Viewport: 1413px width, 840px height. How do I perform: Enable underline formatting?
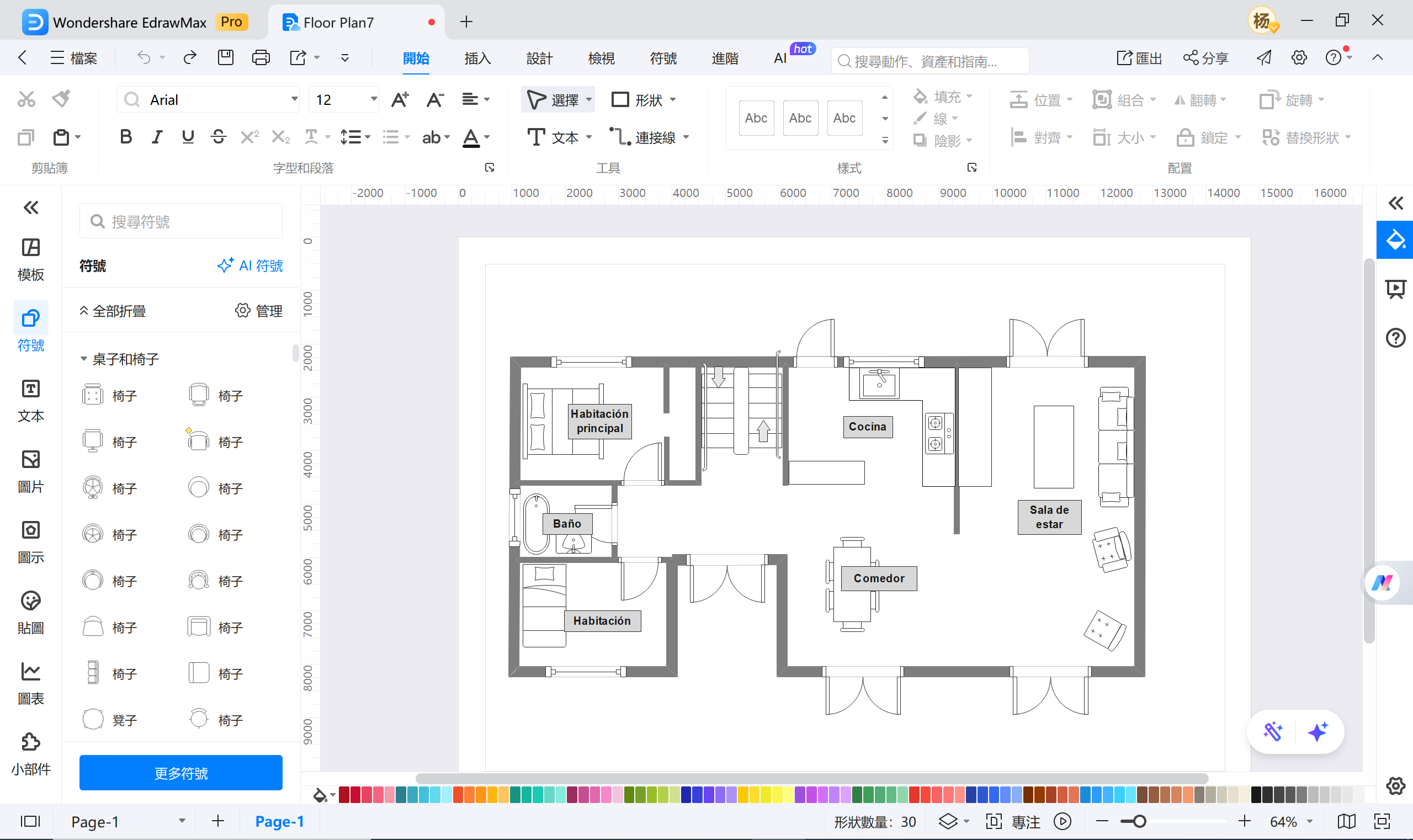tap(187, 136)
